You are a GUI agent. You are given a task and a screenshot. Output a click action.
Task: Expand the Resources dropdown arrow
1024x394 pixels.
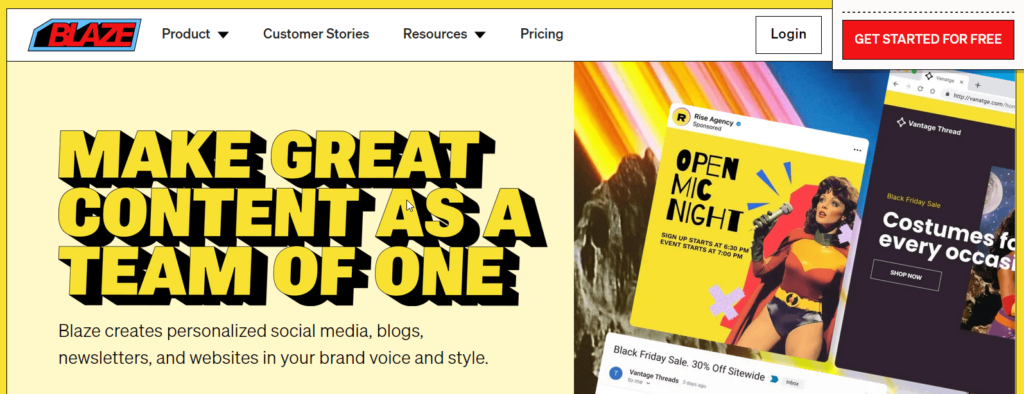coord(480,35)
